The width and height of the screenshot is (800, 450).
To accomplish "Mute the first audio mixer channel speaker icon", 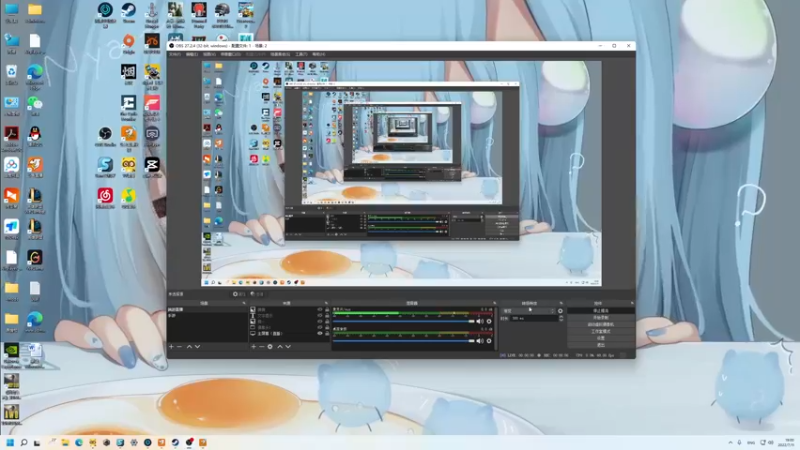I will pyautogui.click(x=480, y=321).
